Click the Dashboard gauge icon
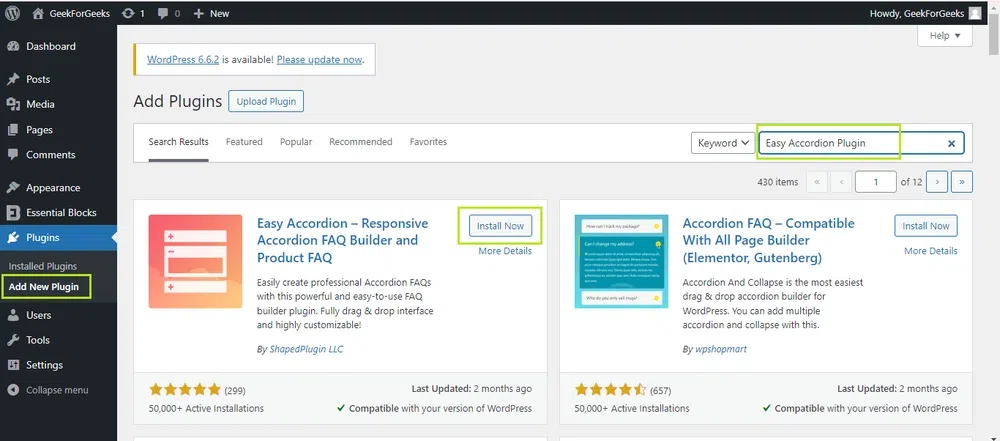The image size is (1000, 441). click(x=13, y=47)
